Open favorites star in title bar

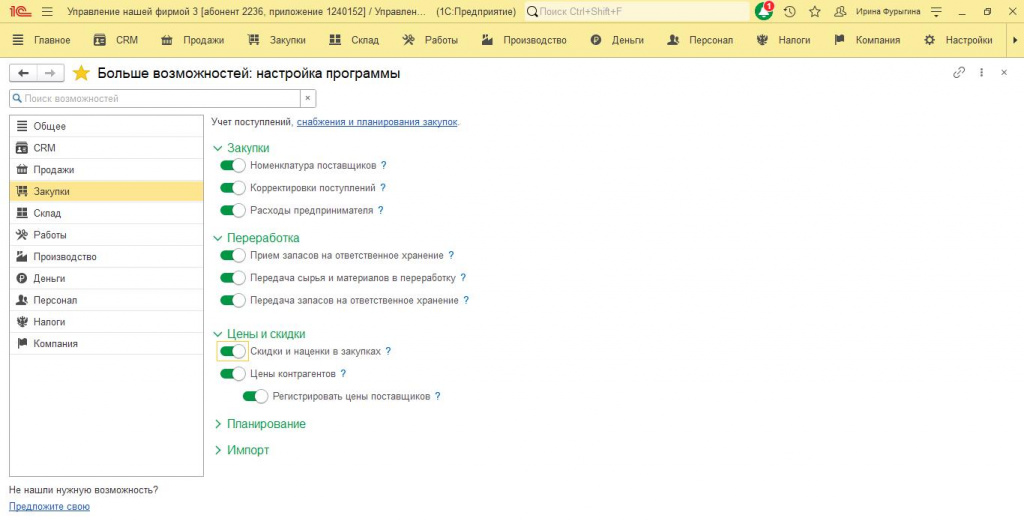tap(814, 12)
